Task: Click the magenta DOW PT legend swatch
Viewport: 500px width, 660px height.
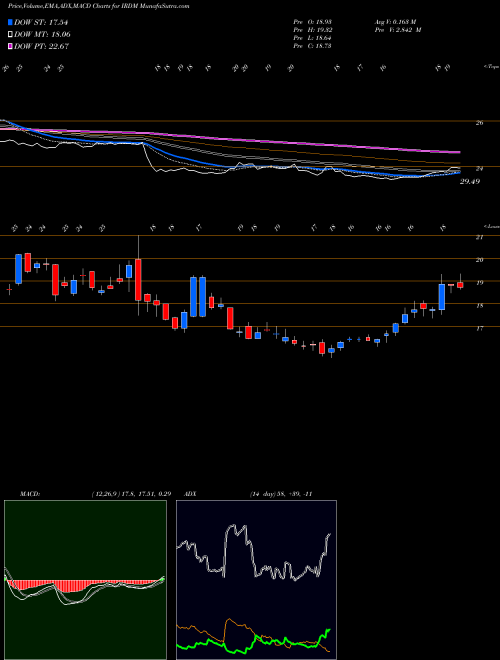Action: coord(11,46)
